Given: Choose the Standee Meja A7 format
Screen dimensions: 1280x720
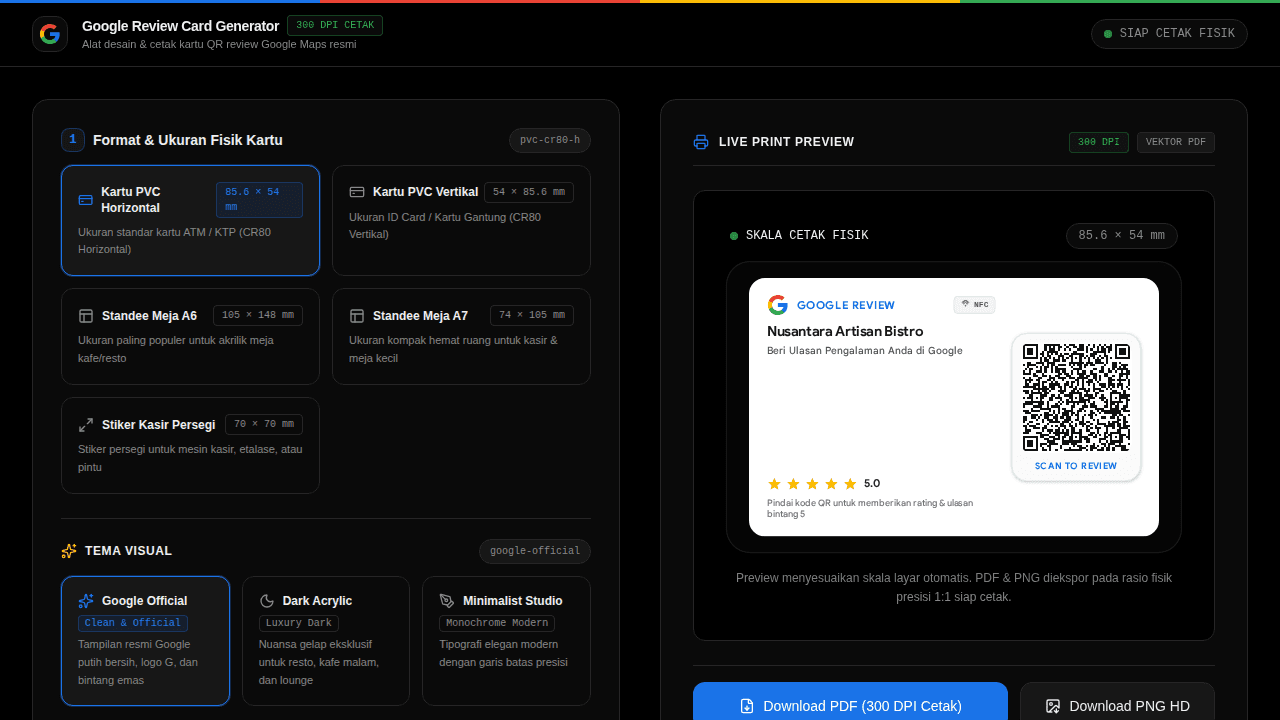Looking at the screenshot, I should click(461, 336).
